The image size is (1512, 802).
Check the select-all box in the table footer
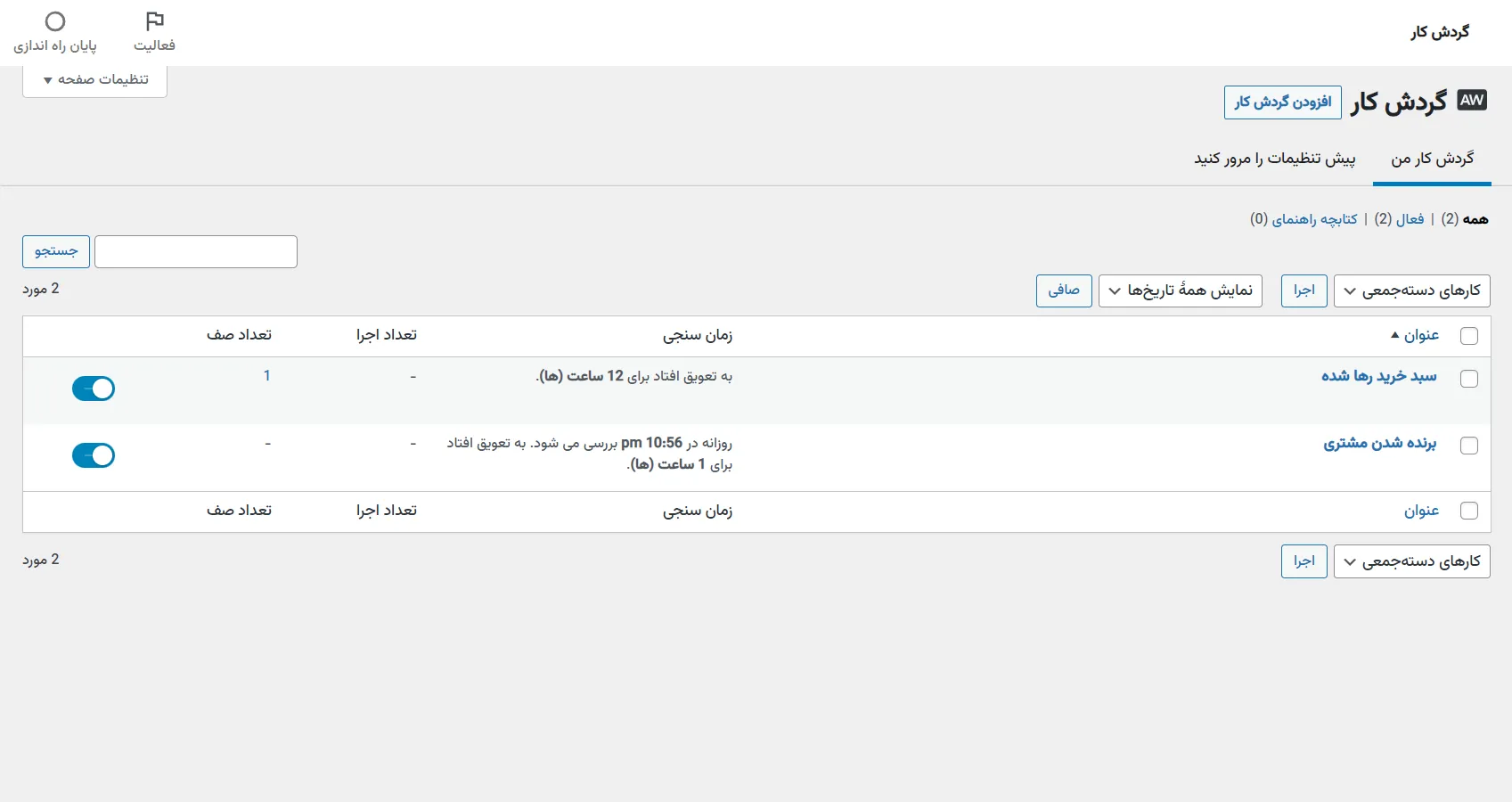point(1469,511)
